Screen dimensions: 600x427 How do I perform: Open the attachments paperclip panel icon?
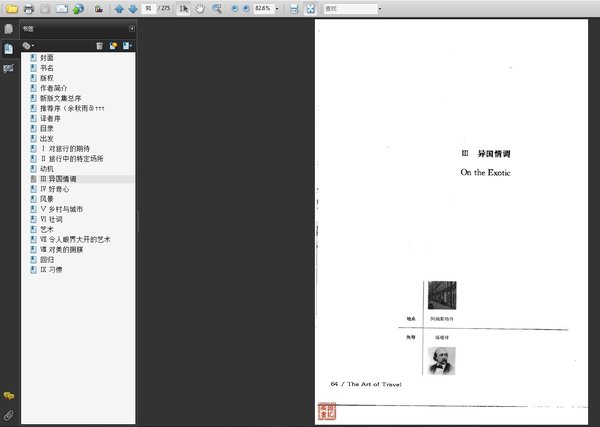tap(8, 415)
